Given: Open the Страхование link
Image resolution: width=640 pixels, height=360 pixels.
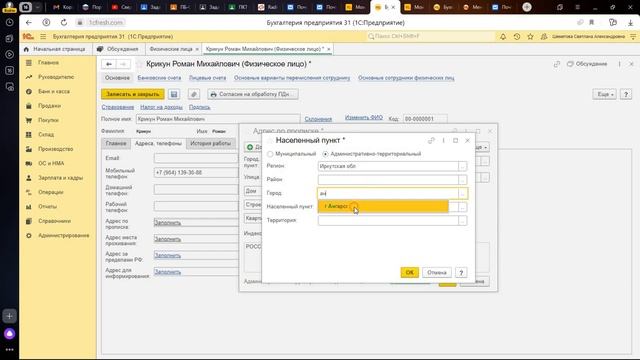Looking at the screenshot, I should pos(118,107).
